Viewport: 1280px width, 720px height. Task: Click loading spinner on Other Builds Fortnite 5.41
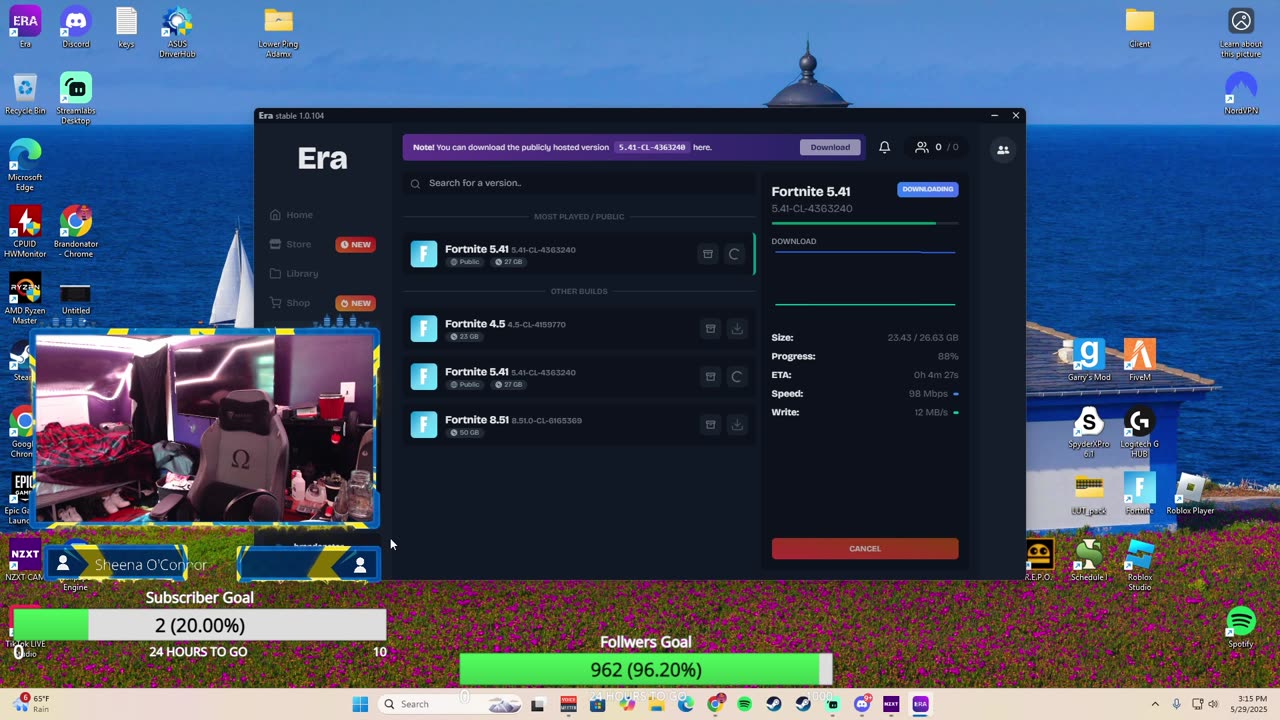click(737, 377)
